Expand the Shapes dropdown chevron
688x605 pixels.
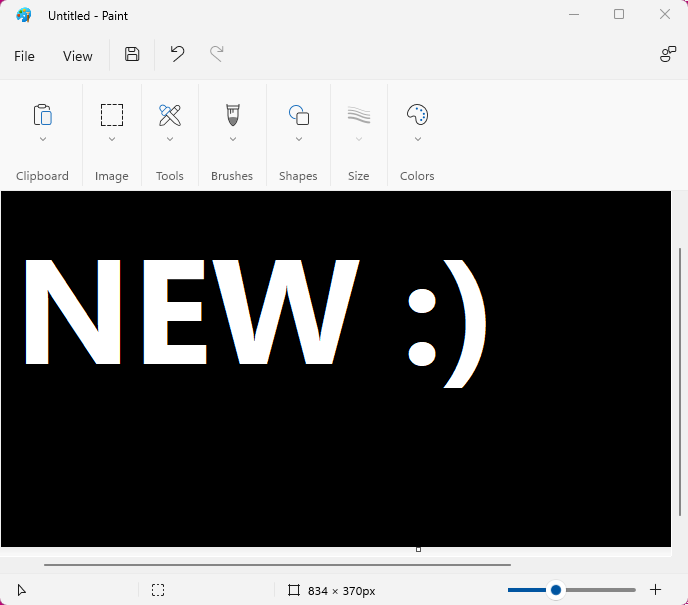point(298,139)
